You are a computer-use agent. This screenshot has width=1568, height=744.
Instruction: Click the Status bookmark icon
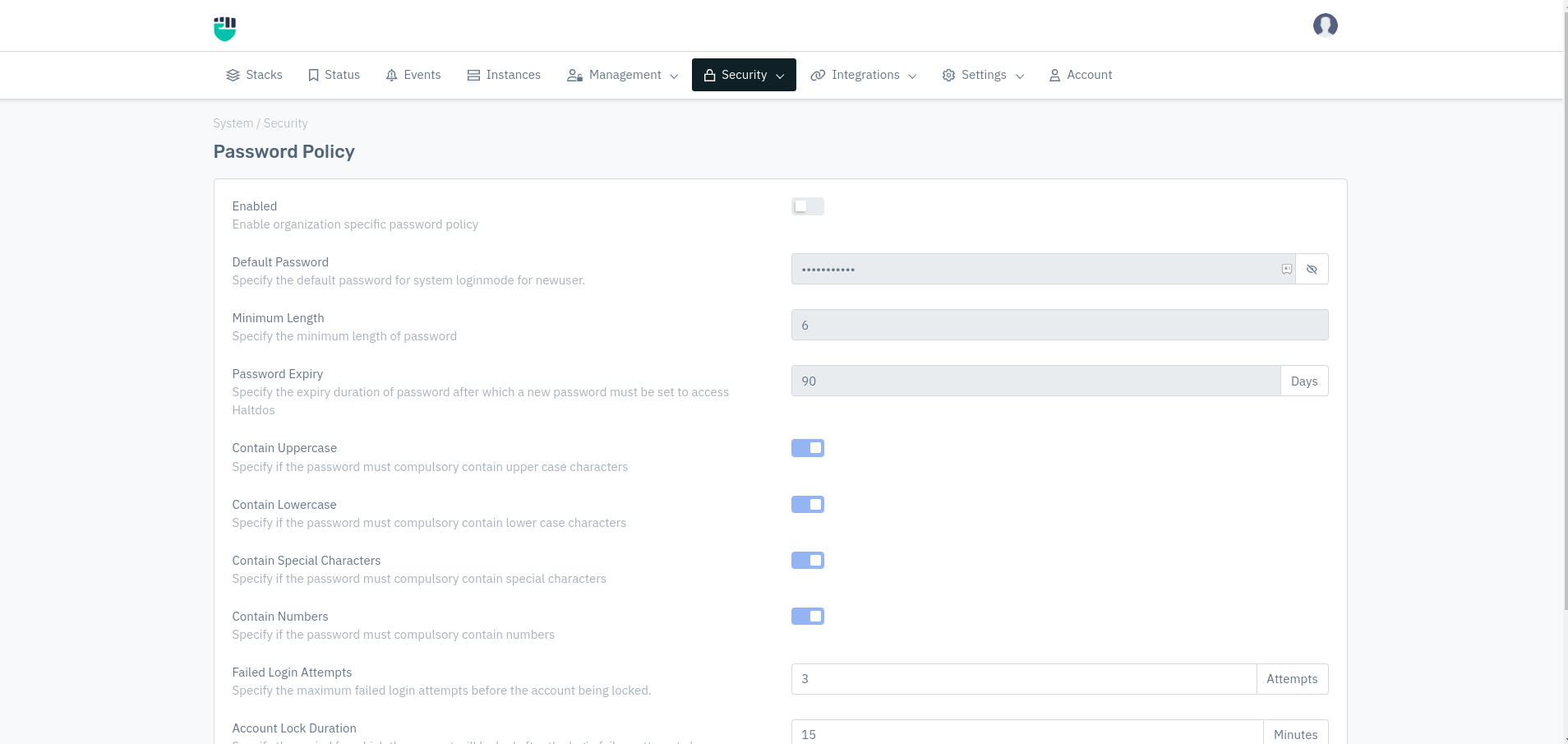tap(313, 76)
